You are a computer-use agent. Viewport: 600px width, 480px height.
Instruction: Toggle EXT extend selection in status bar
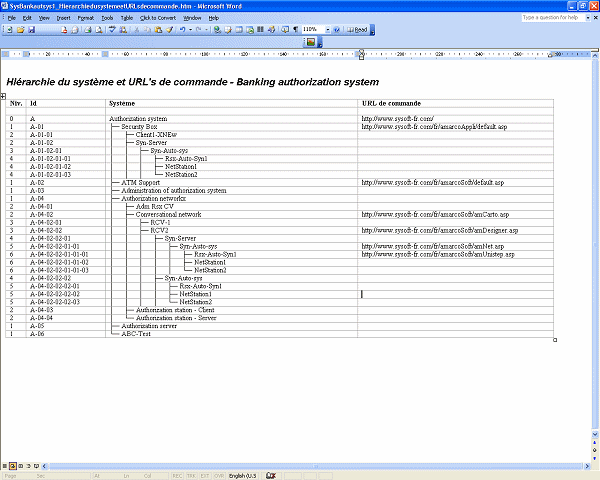(x=205, y=476)
